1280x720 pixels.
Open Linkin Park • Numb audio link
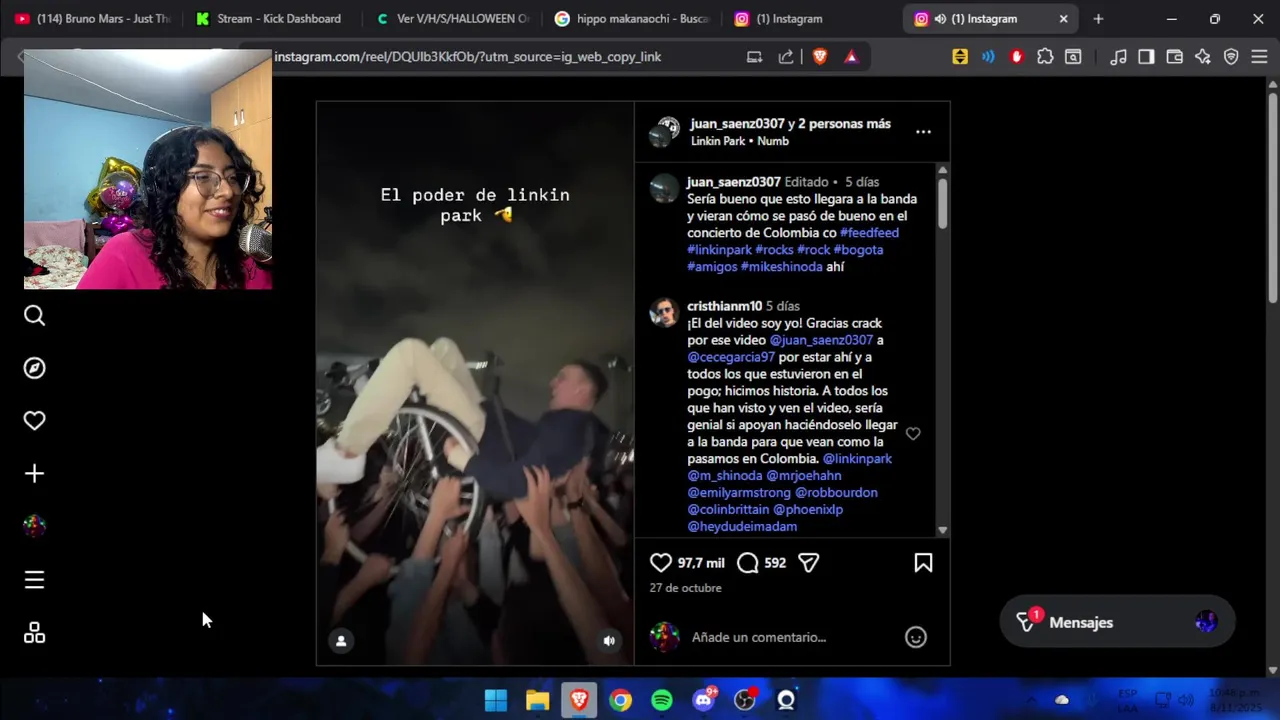click(740, 141)
